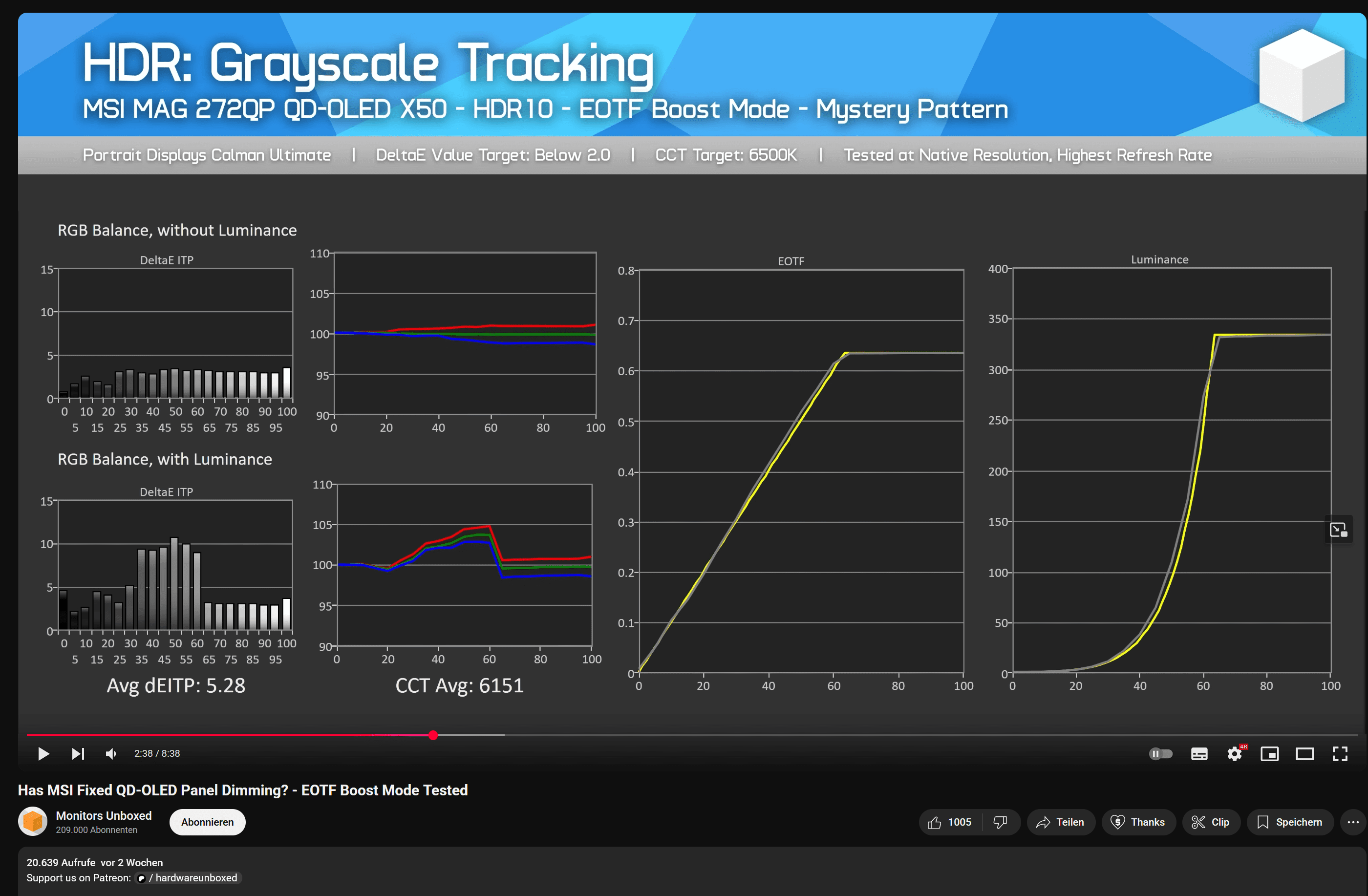Image resolution: width=1368 pixels, height=896 pixels.
Task: Expand description at 20.639 Aufrufe
Action: (x=95, y=862)
